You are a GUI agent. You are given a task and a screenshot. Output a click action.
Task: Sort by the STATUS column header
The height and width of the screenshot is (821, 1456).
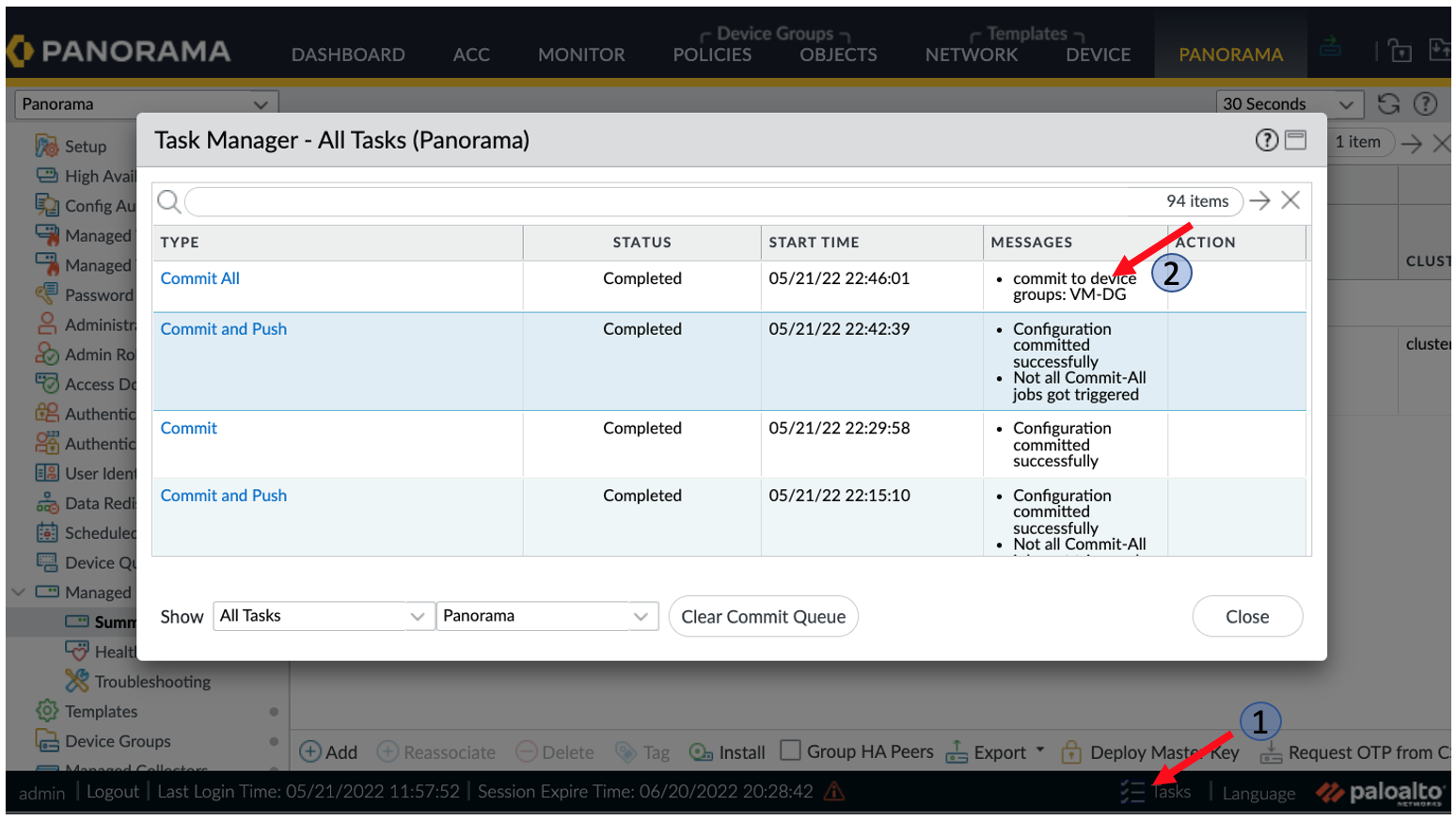(642, 243)
